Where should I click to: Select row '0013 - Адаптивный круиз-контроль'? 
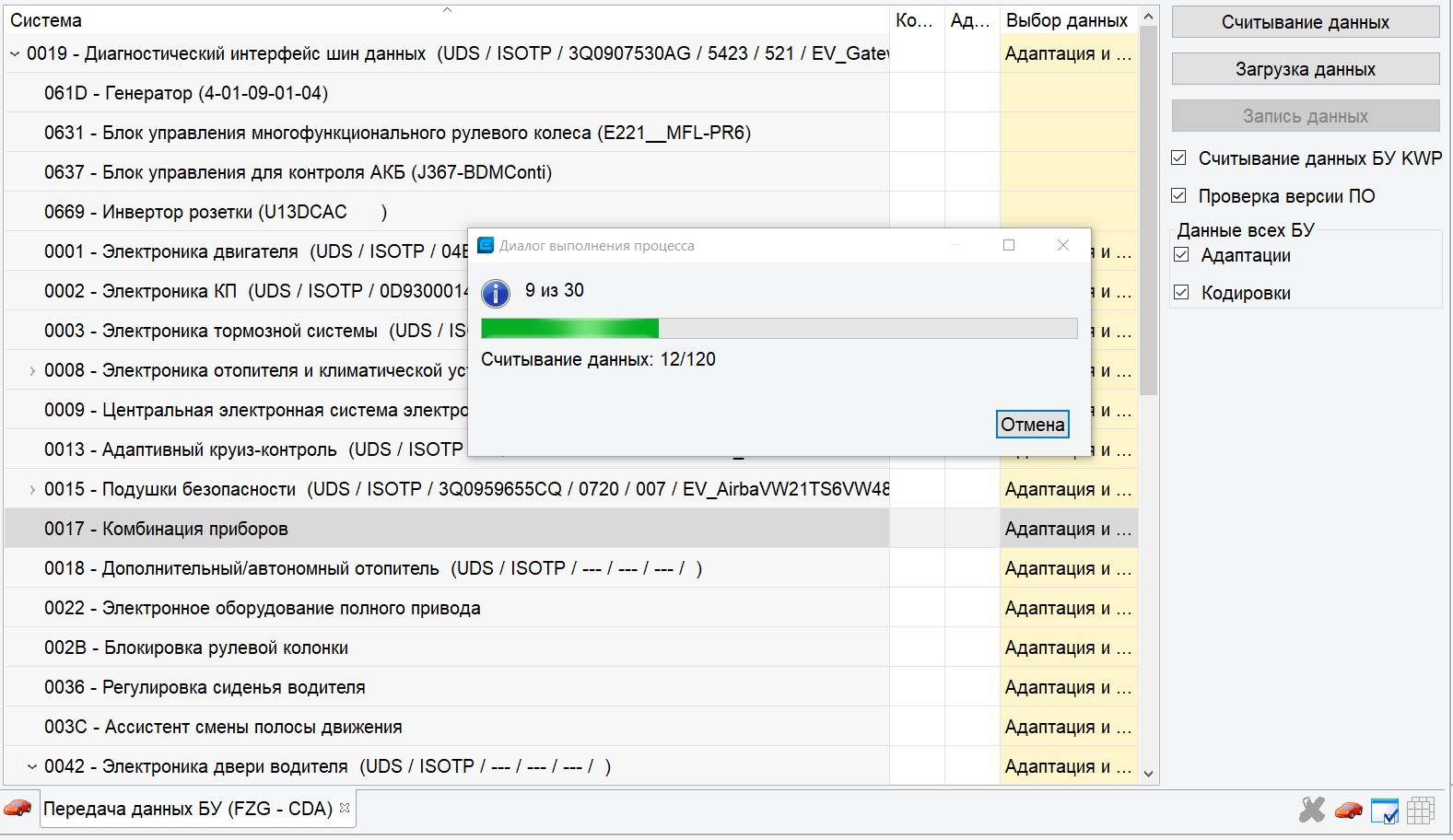coord(236,449)
